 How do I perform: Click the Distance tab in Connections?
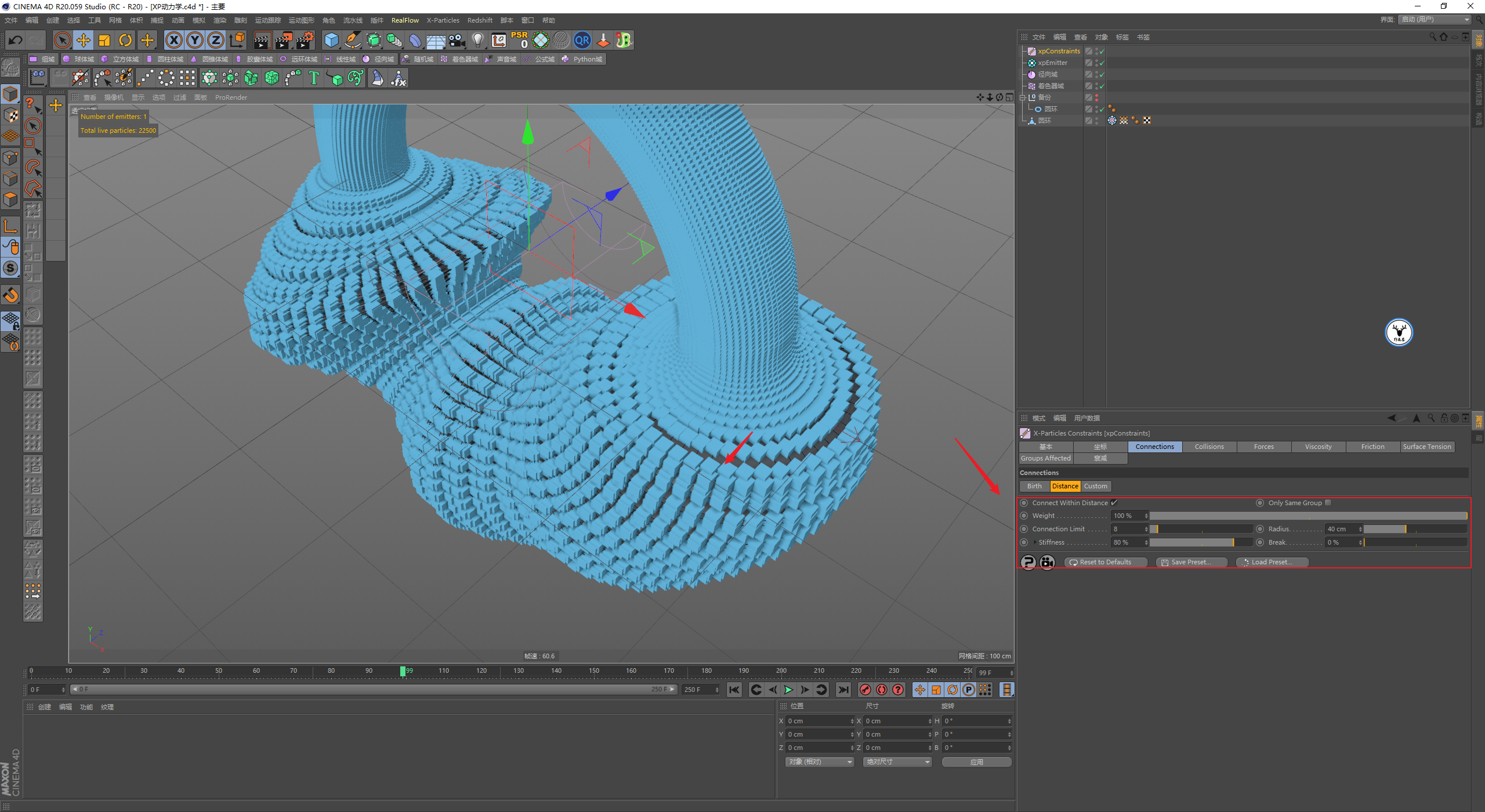click(x=1064, y=486)
